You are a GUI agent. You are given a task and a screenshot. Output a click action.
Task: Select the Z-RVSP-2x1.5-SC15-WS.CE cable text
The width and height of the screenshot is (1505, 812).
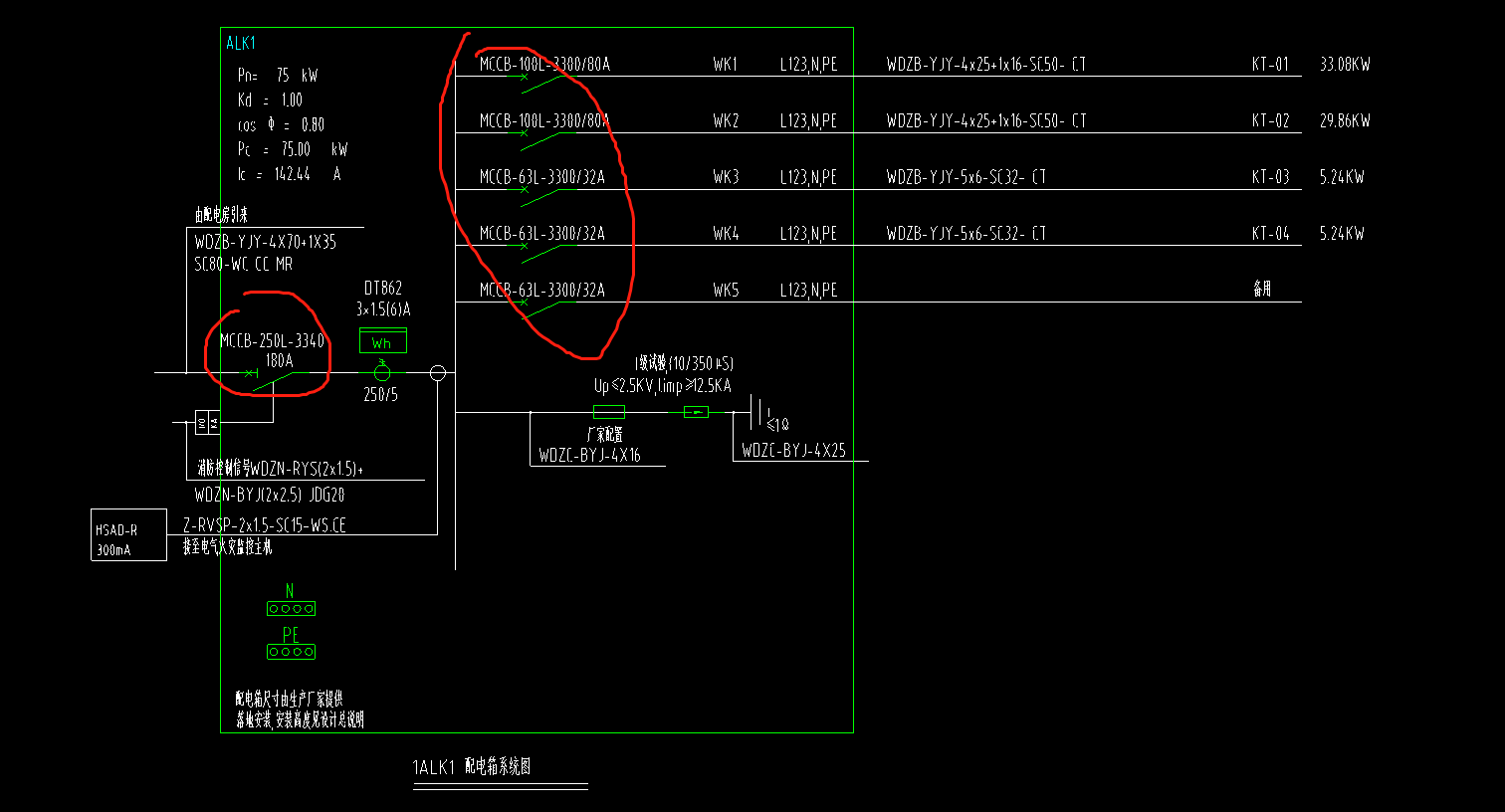pos(265,524)
